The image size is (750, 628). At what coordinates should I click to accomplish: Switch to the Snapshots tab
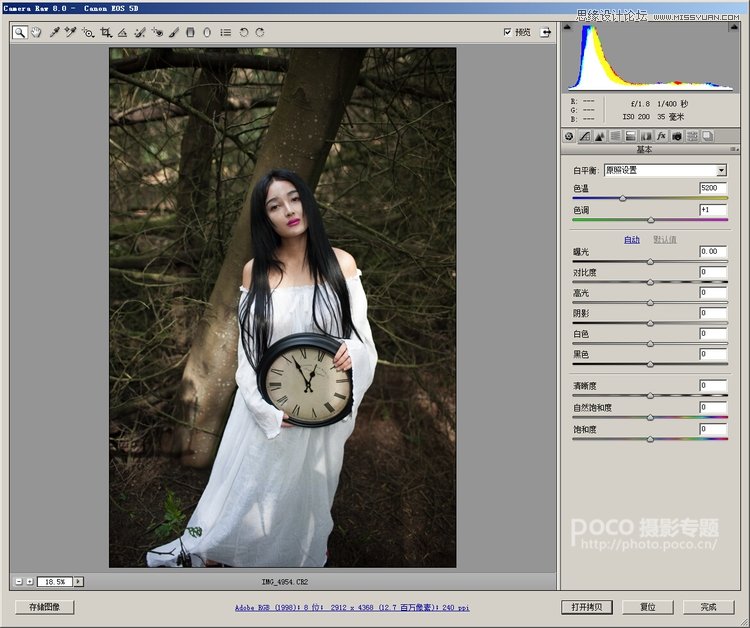coord(707,136)
